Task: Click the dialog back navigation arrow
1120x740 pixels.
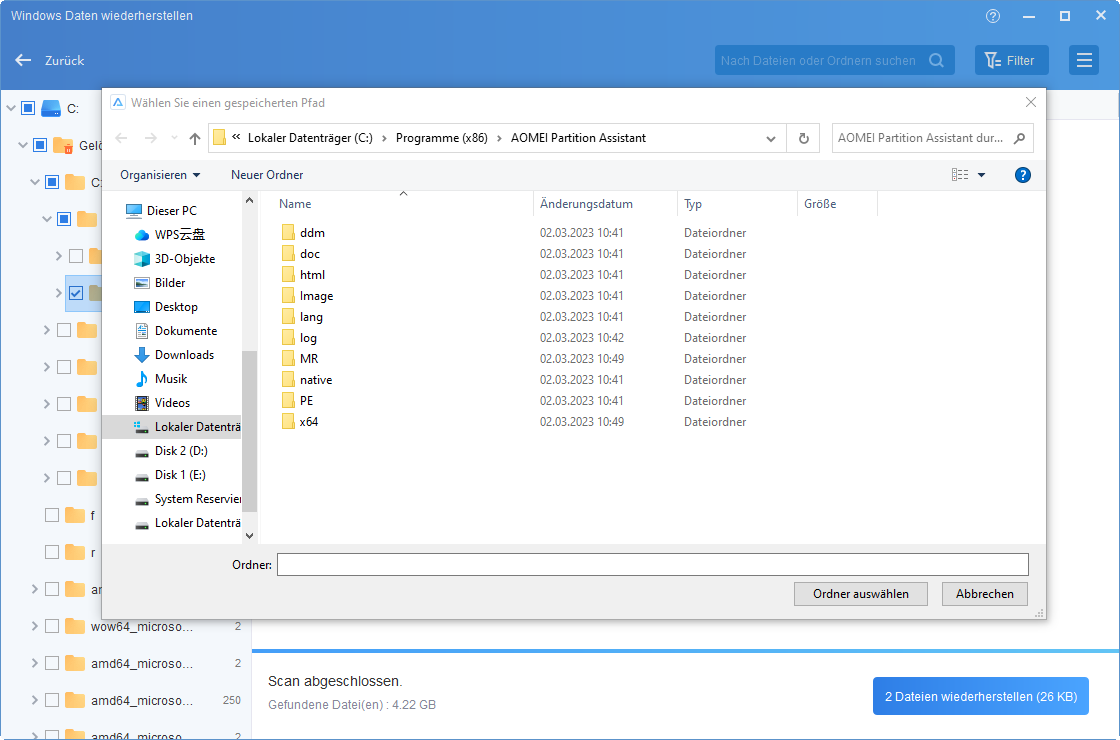Action: click(x=121, y=139)
